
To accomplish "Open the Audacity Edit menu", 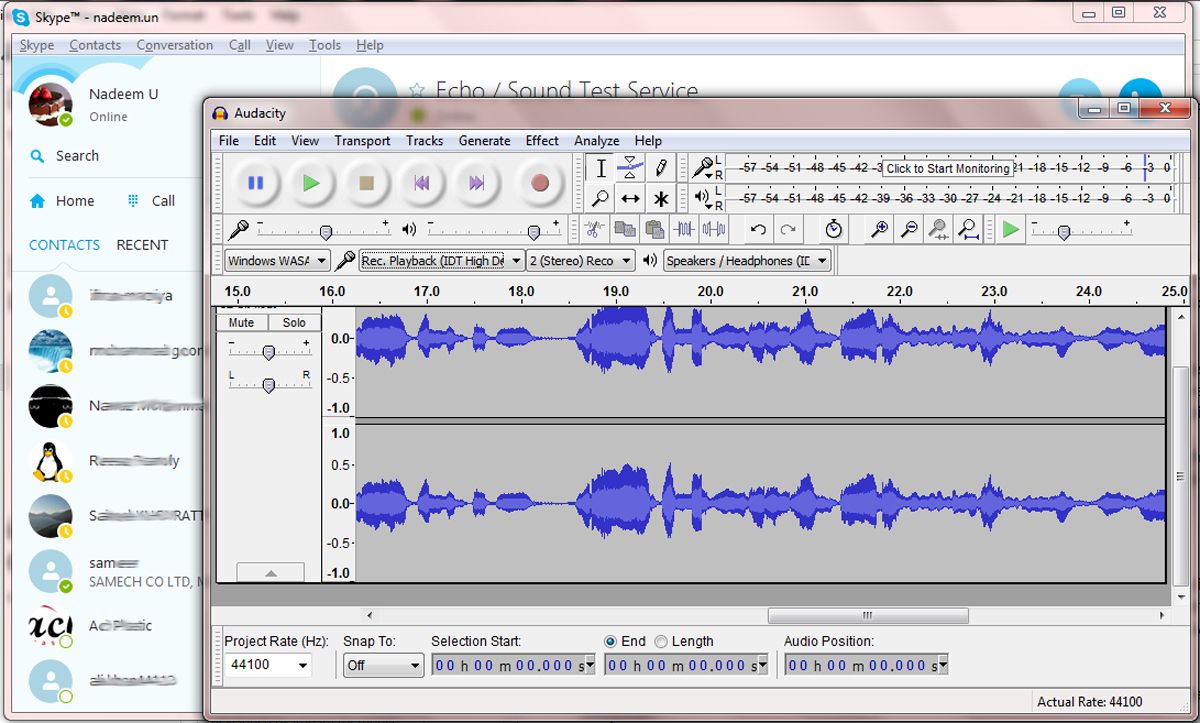I will click(265, 141).
